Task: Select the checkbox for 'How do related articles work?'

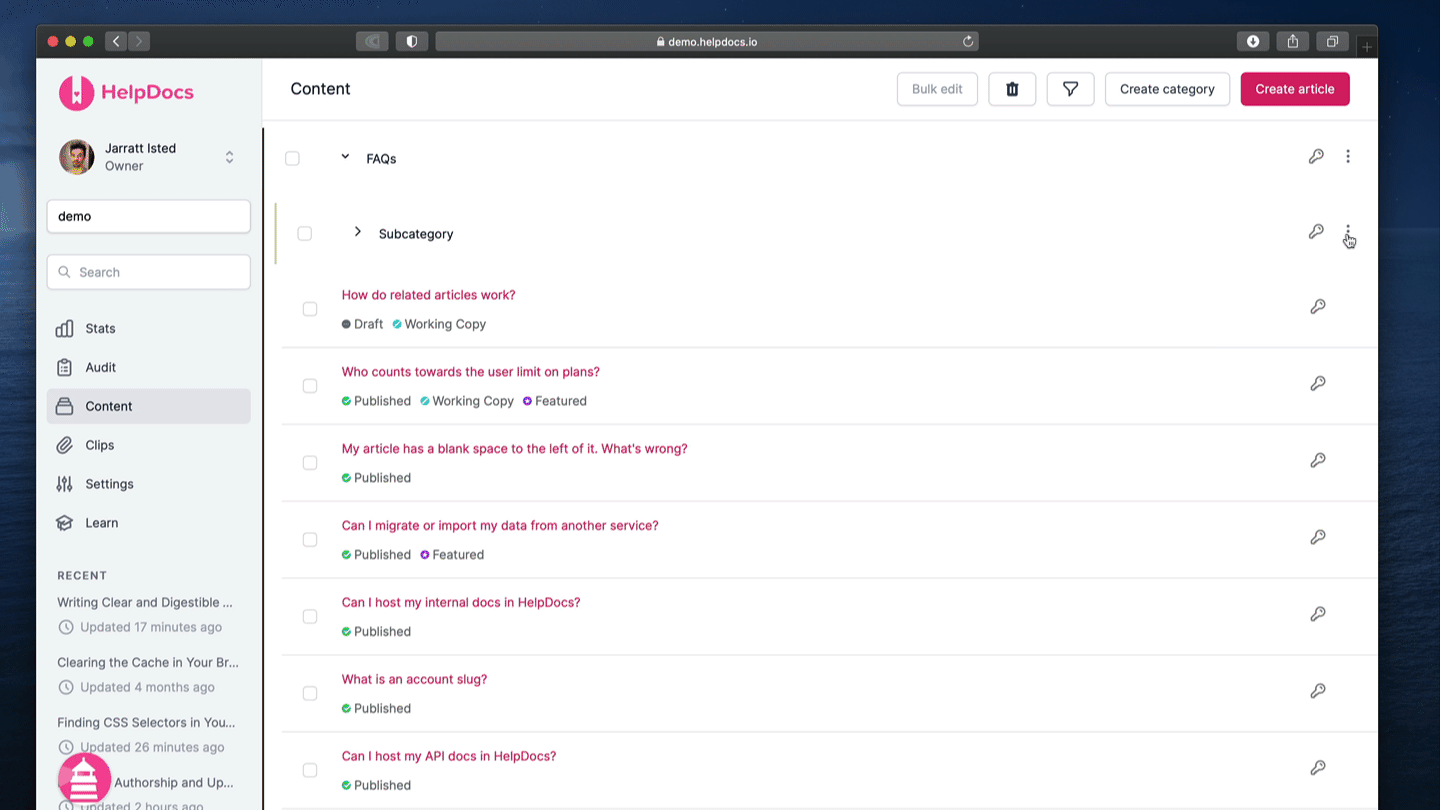Action: click(310, 309)
